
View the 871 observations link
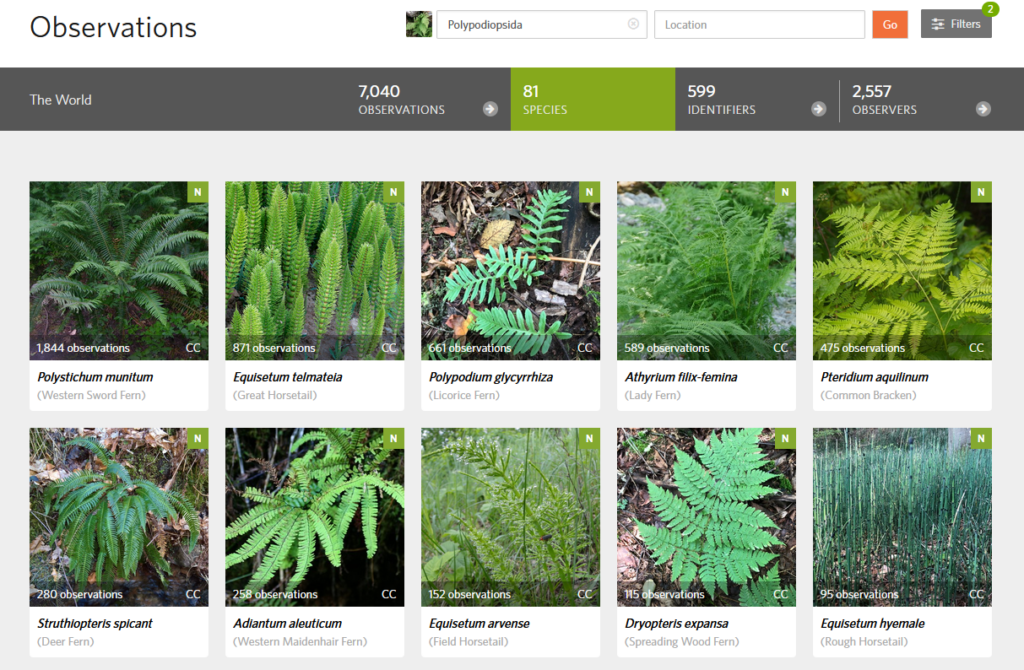coord(274,348)
